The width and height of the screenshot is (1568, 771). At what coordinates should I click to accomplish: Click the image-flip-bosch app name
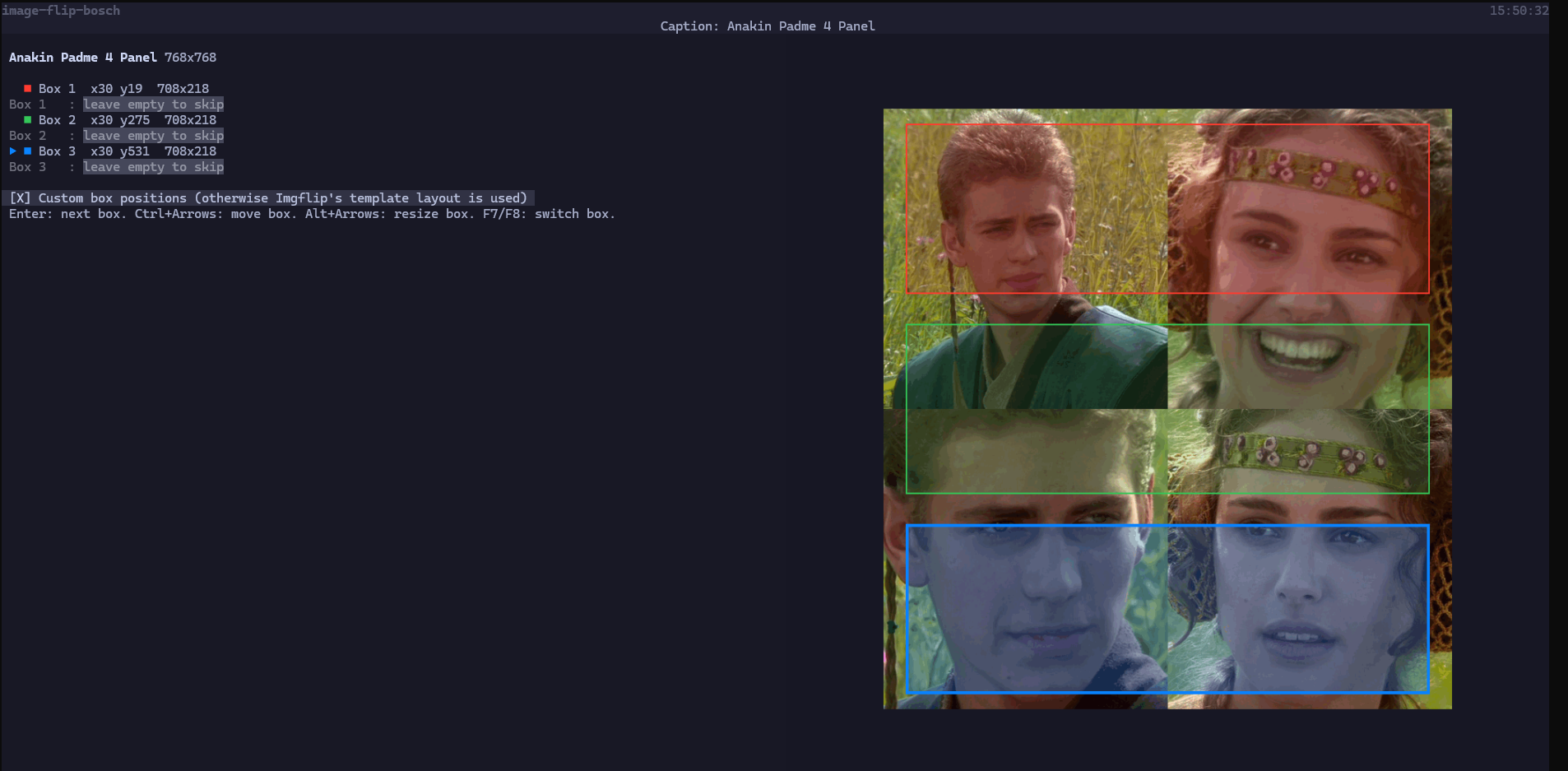61,11
